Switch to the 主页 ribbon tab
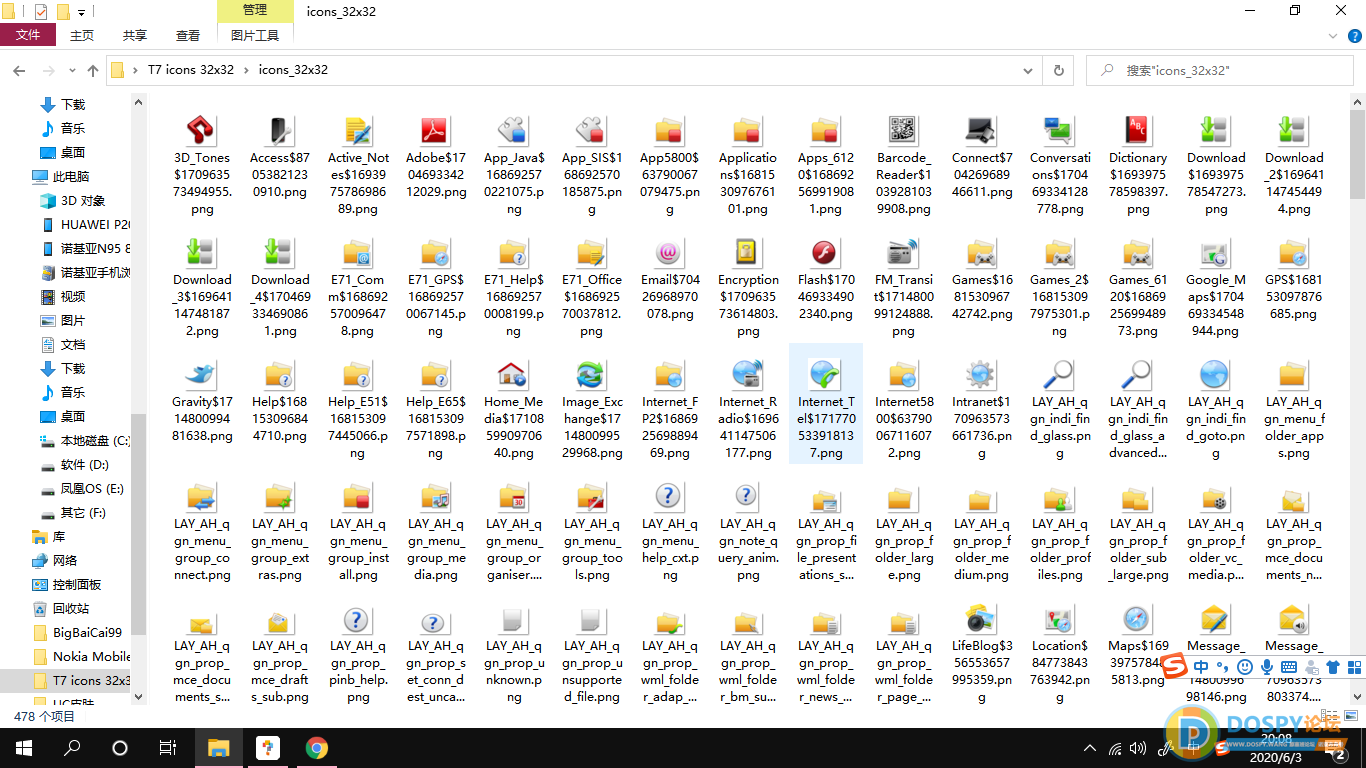Screen dimensions: 1366x768 (x=82, y=35)
